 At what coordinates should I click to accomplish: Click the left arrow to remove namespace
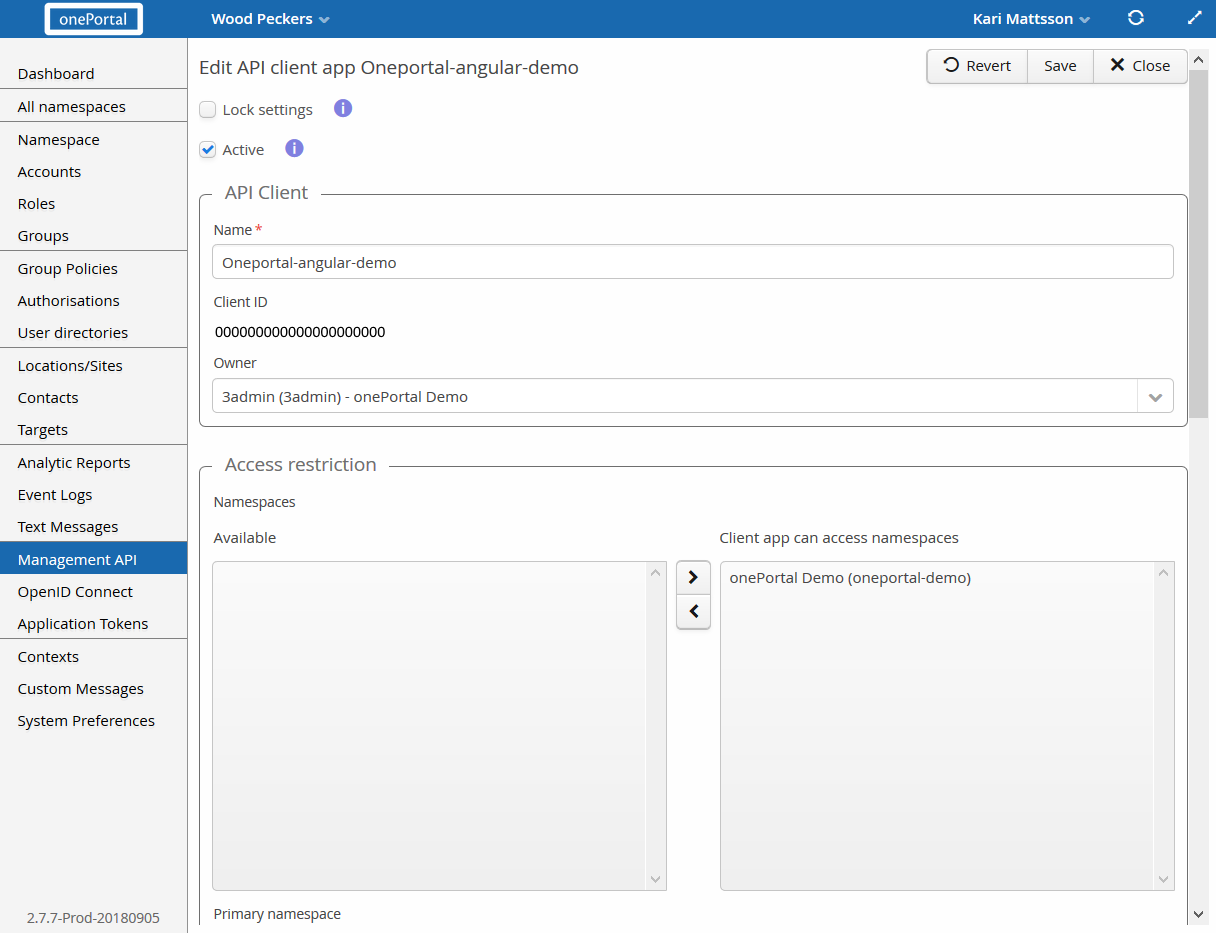click(x=693, y=611)
